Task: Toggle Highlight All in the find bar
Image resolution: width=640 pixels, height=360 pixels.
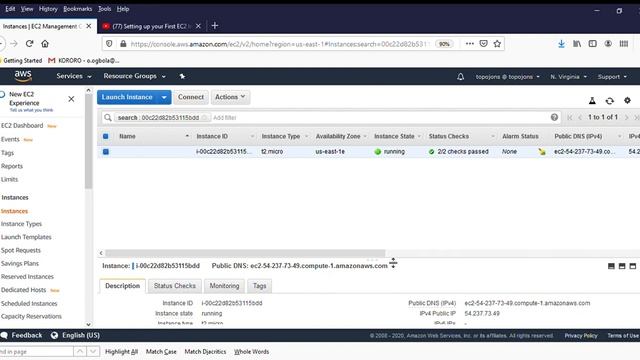Action: pos(121,351)
